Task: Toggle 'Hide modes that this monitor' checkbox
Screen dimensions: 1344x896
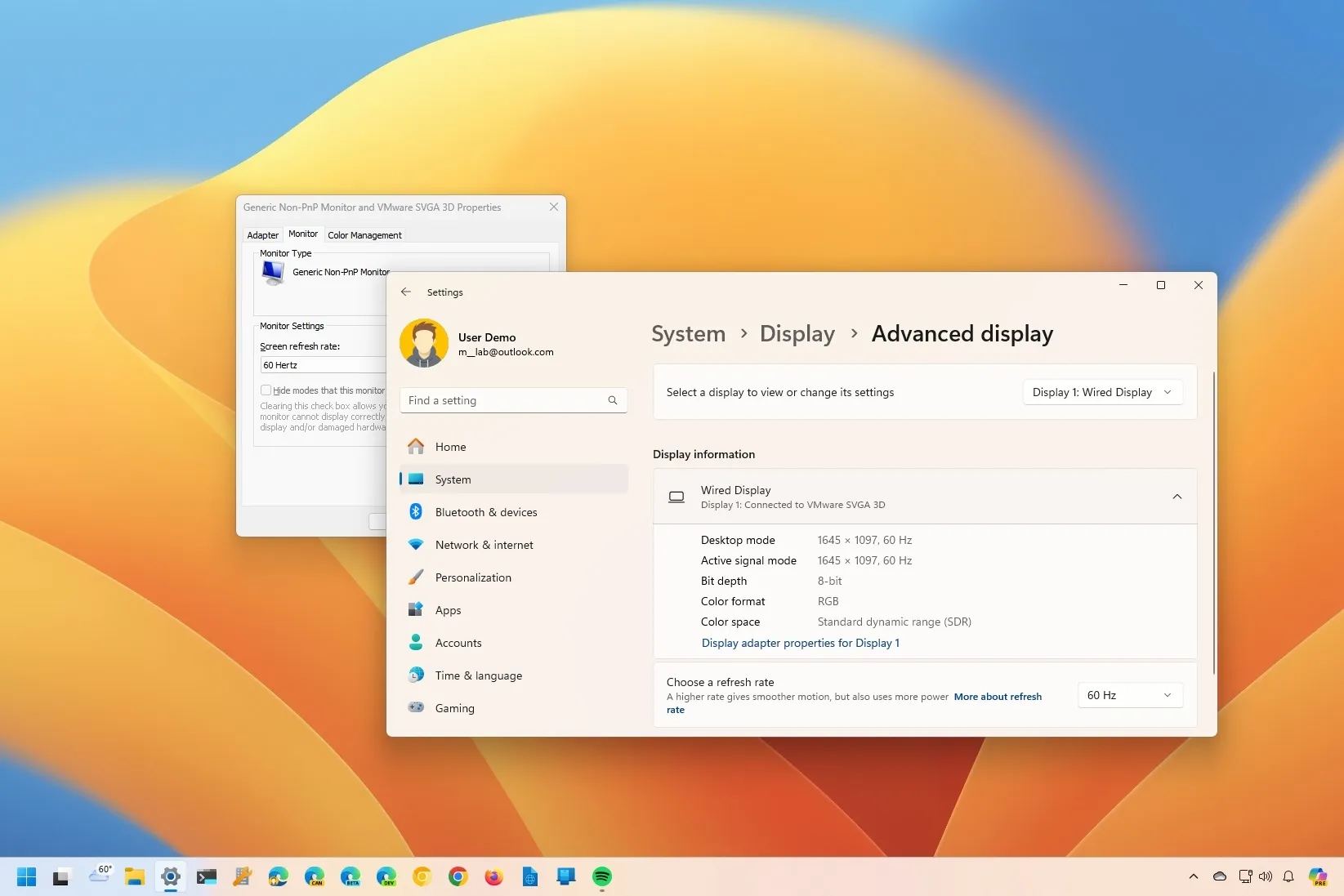Action: click(266, 390)
